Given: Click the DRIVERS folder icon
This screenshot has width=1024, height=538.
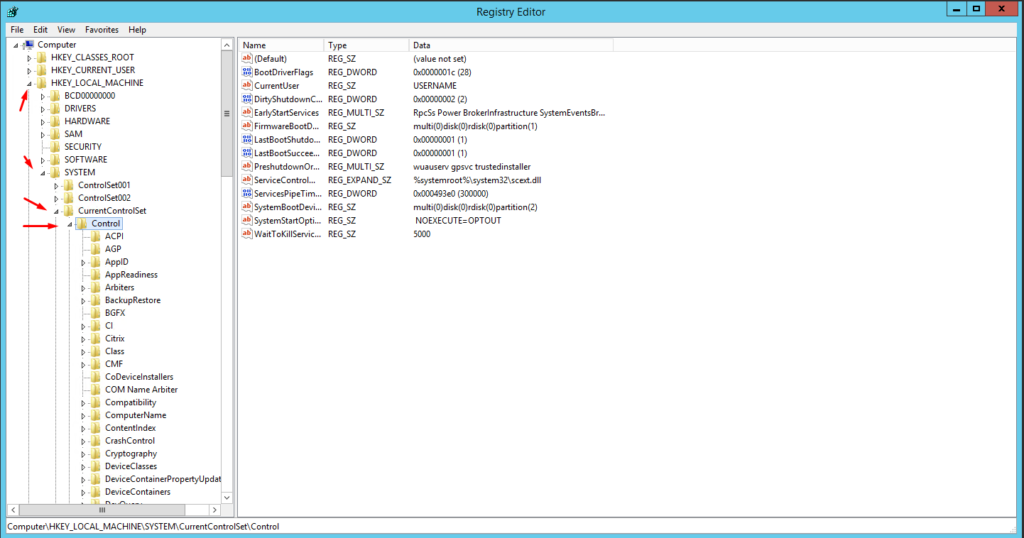Looking at the screenshot, I should (x=56, y=108).
